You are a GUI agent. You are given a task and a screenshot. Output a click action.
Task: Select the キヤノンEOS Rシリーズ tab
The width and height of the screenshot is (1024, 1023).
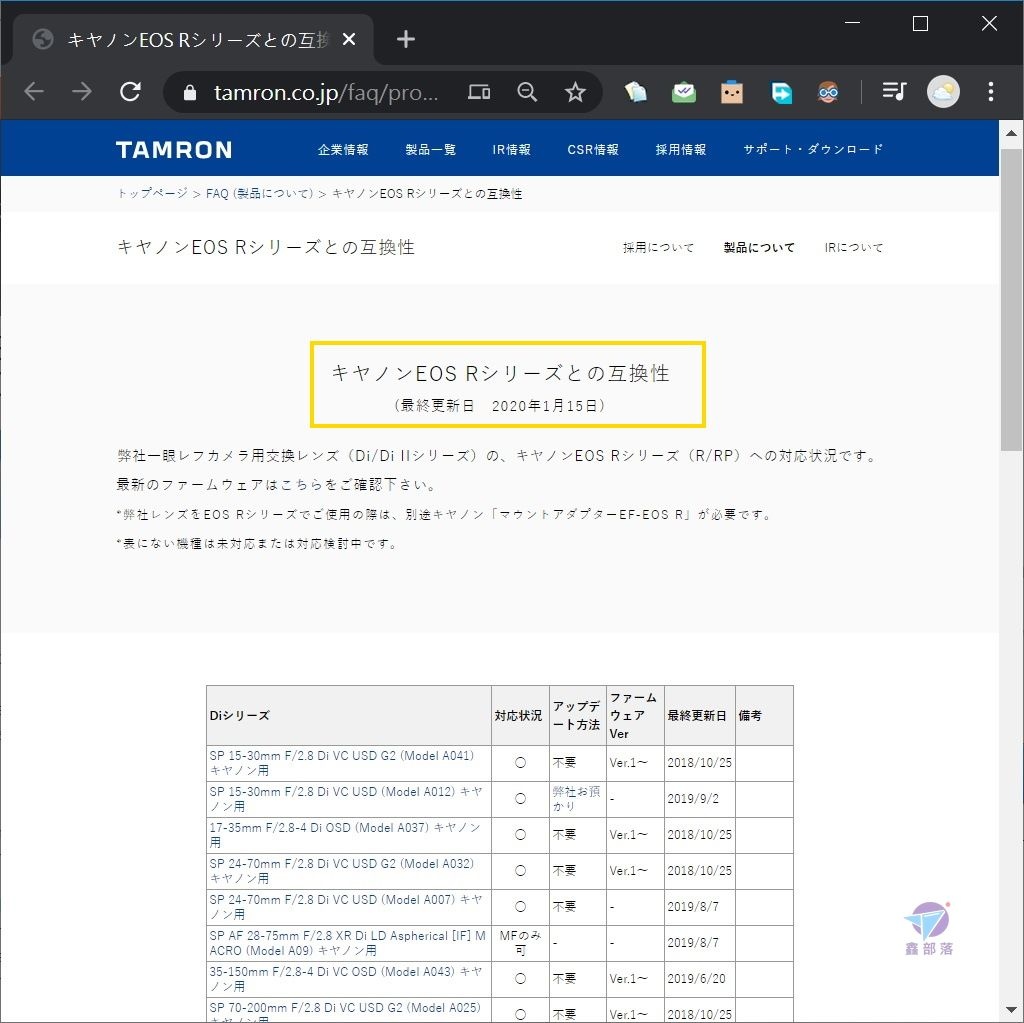pos(193,40)
